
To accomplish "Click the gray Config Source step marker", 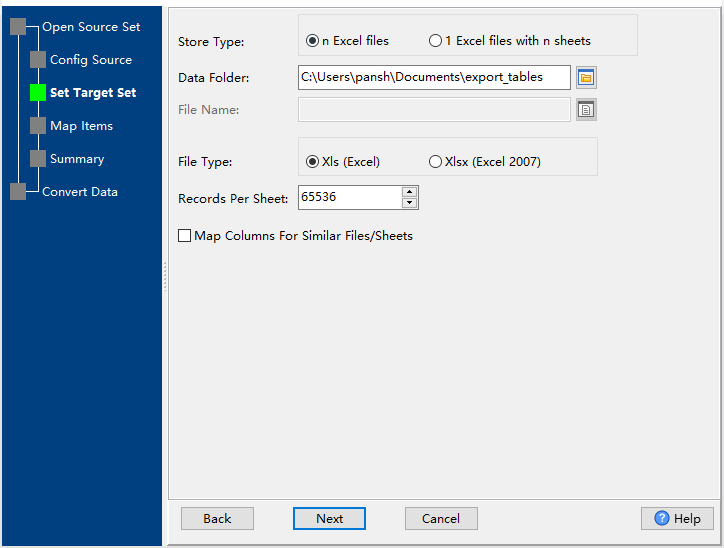I will click(38, 60).
